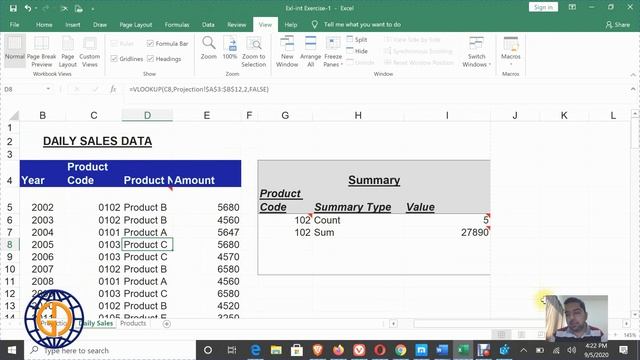Screen dimensions: 640x360
Task: Sign in to Office account
Action: point(543,7)
